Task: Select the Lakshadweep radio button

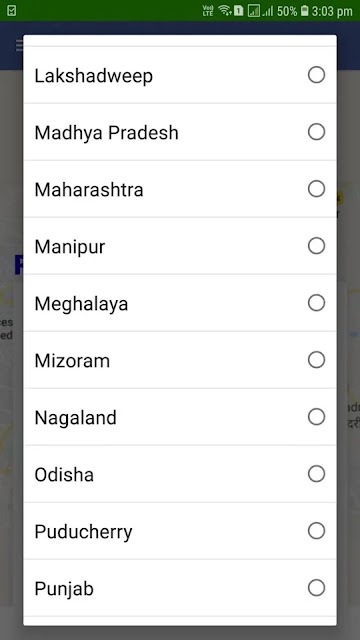Action: (x=316, y=75)
